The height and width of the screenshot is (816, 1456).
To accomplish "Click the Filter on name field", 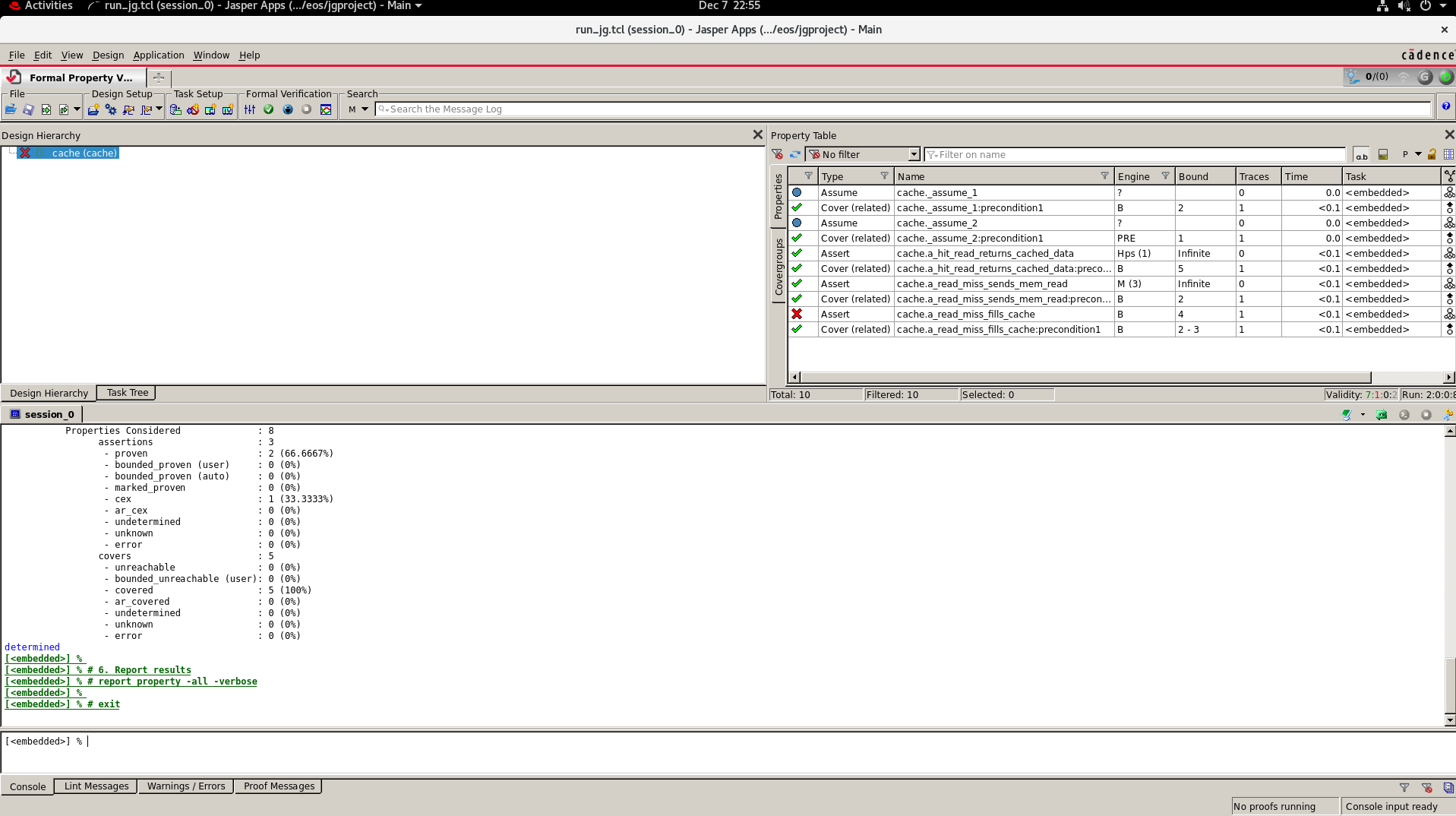I will tap(1135, 154).
